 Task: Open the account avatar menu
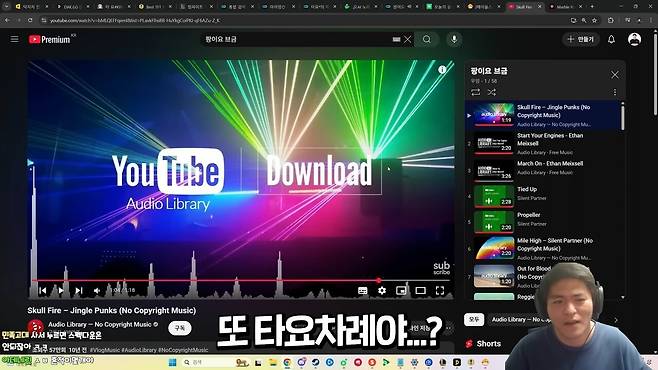click(x=634, y=39)
